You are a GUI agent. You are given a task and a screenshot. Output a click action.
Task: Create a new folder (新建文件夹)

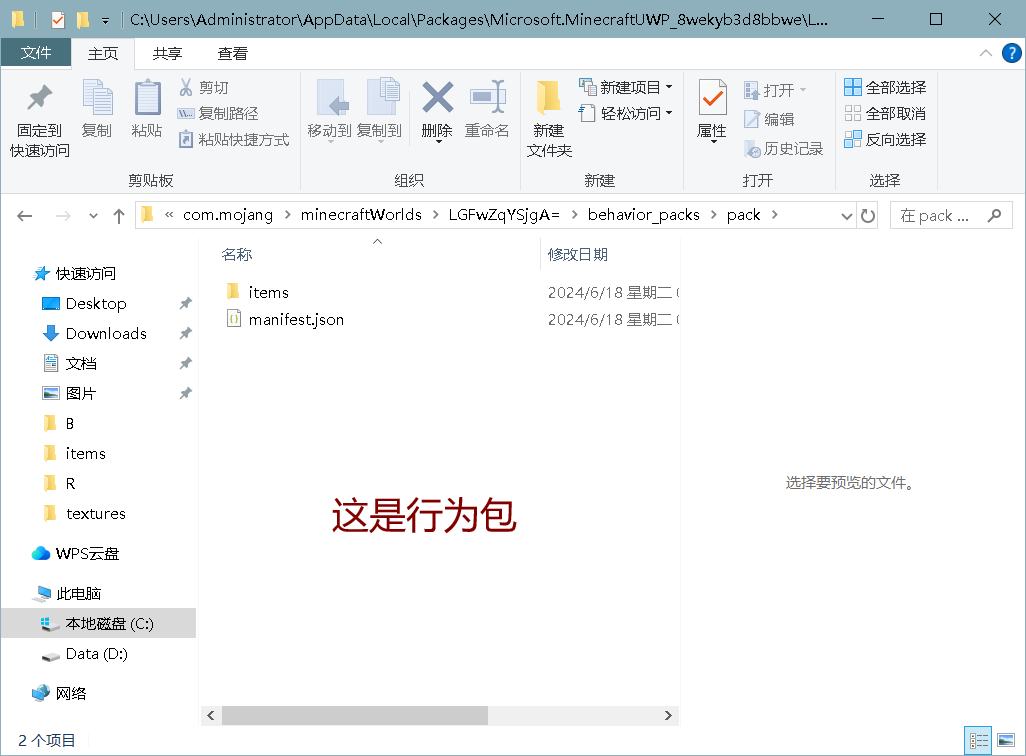(x=549, y=119)
